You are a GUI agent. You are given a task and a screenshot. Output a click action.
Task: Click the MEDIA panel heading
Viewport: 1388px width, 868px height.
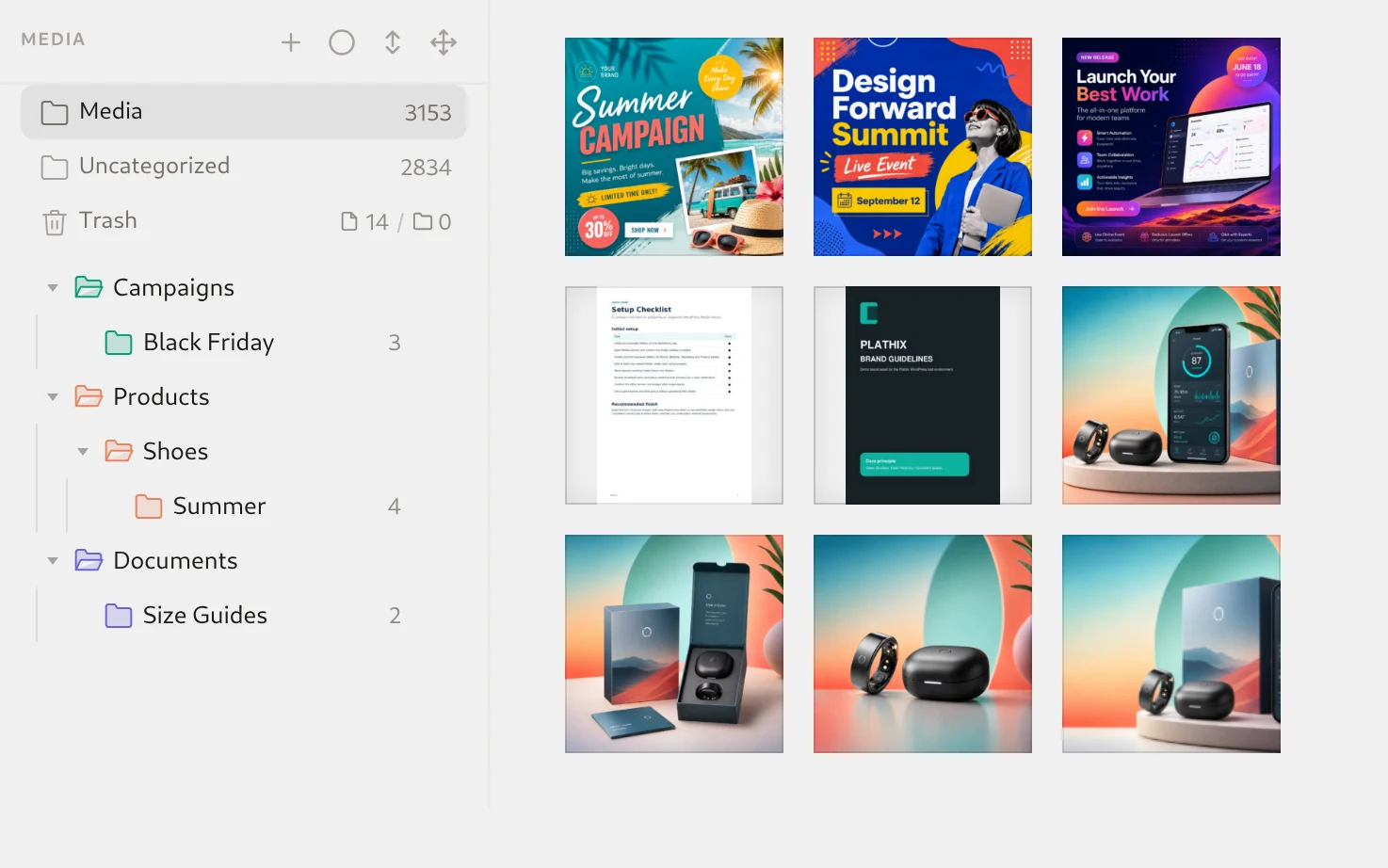[53, 40]
